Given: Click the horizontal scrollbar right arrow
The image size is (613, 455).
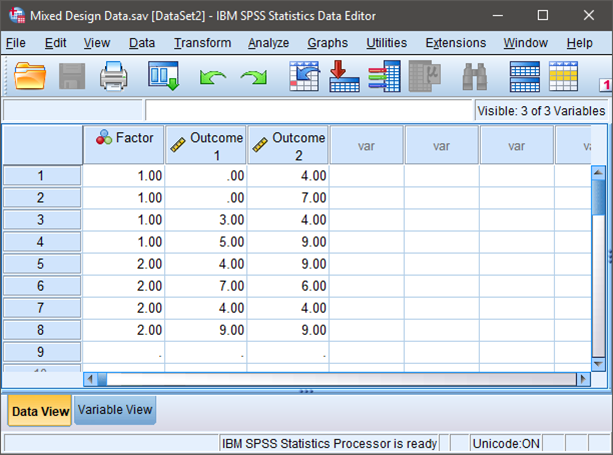Looking at the screenshot, I should 583,379.
